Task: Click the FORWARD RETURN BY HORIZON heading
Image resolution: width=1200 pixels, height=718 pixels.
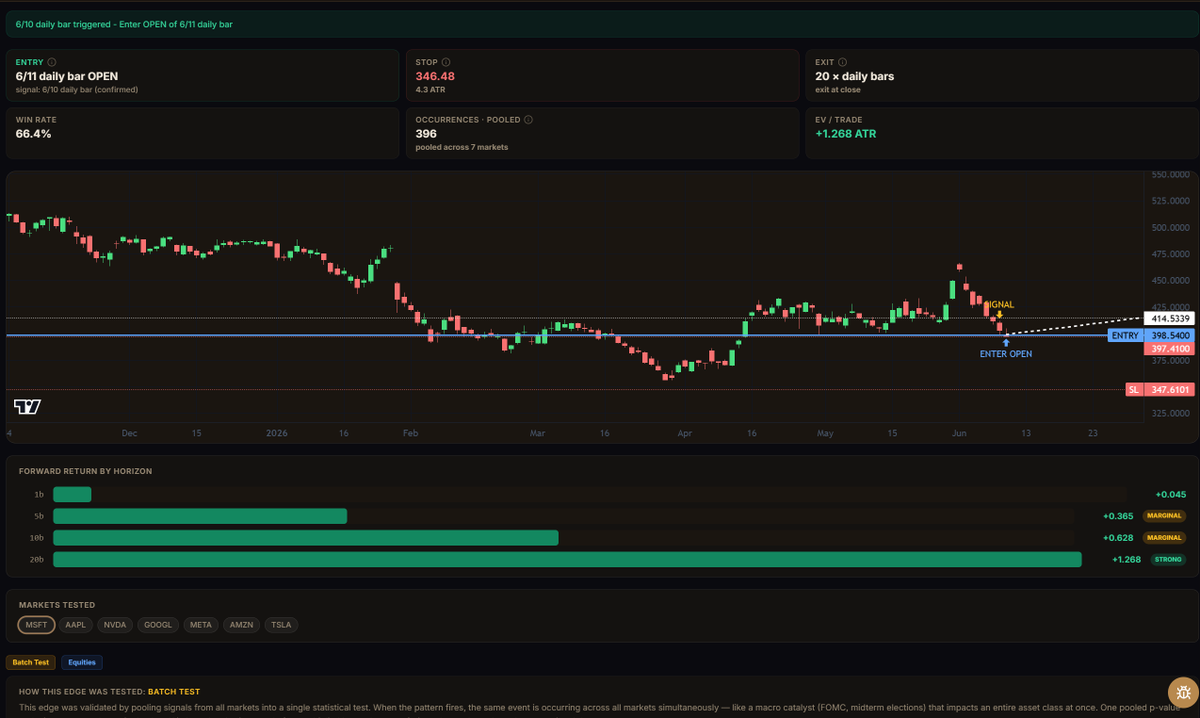Action: (x=85, y=470)
